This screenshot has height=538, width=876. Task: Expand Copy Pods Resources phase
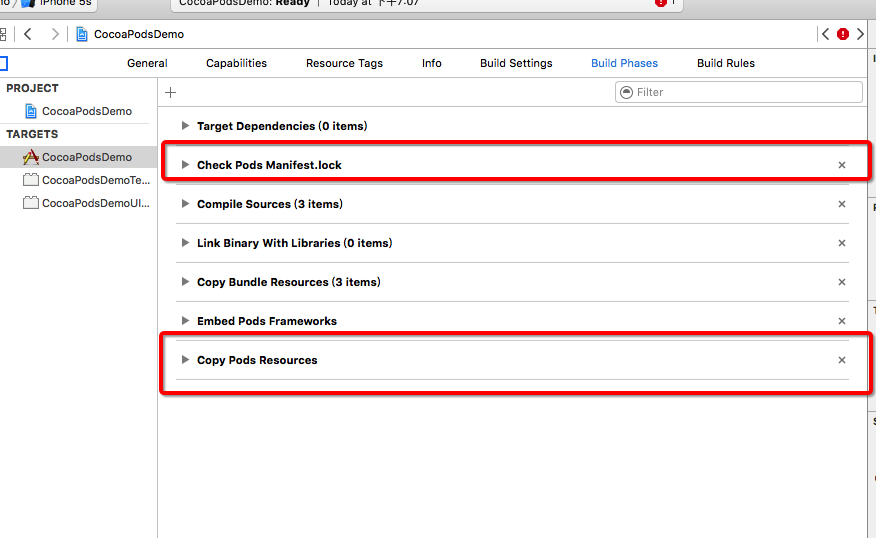pyautogui.click(x=185, y=360)
